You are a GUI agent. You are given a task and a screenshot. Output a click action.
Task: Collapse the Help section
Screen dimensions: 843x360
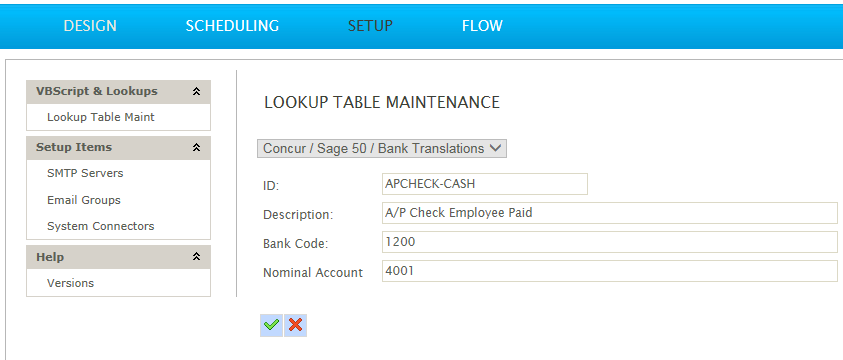tap(196, 257)
